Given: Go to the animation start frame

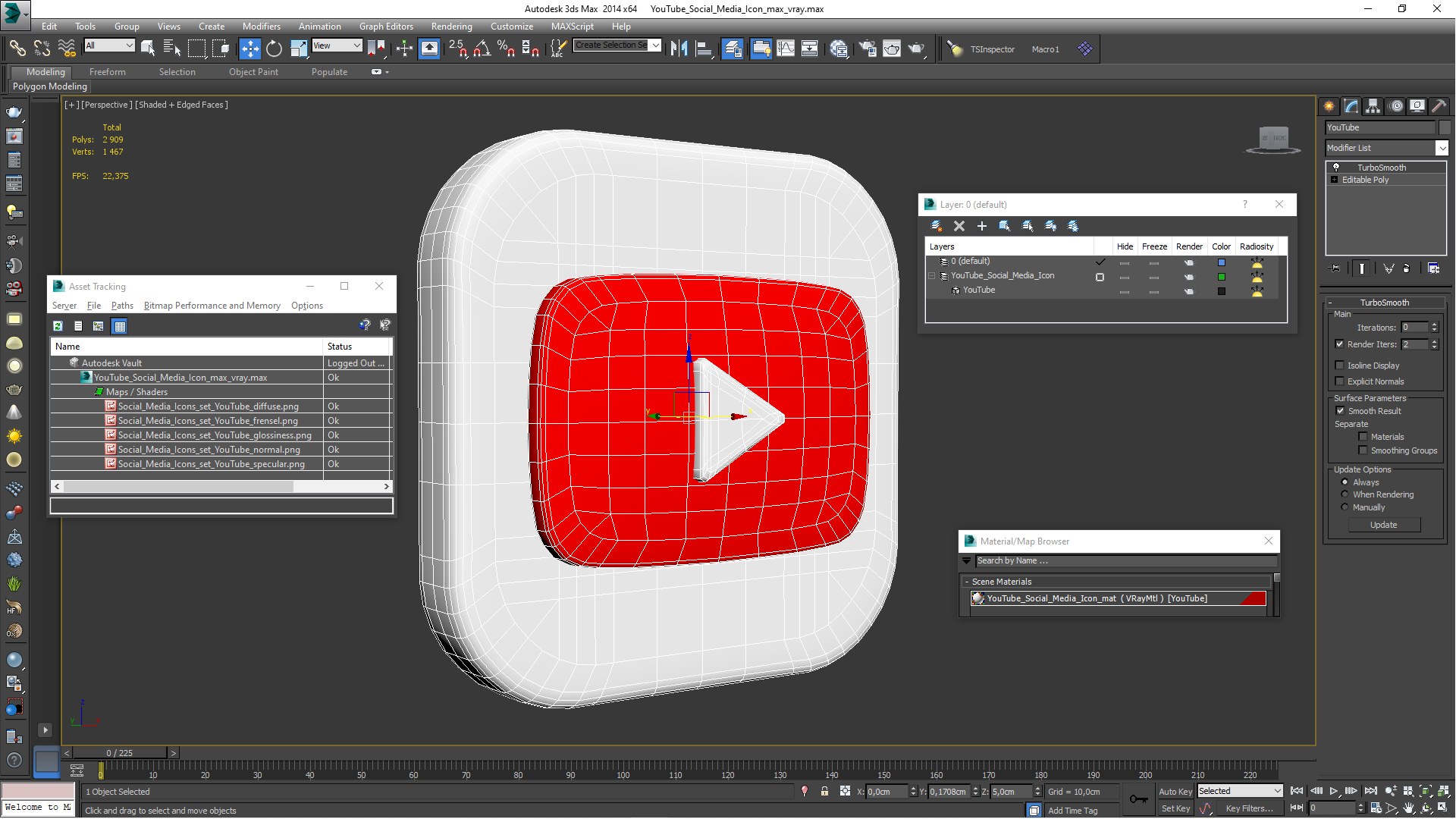Looking at the screenshot, I should coord(1297,791).
